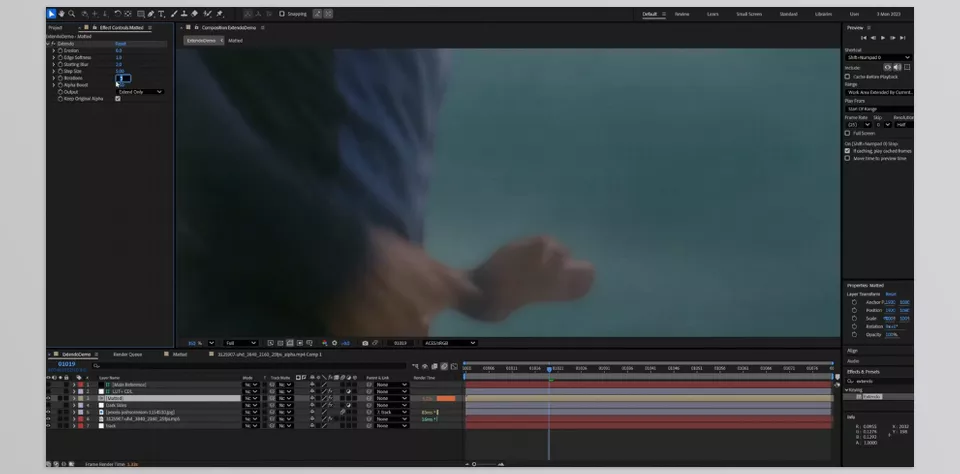
Task: Expand the Edge Softness property
Action: (53, 58)
